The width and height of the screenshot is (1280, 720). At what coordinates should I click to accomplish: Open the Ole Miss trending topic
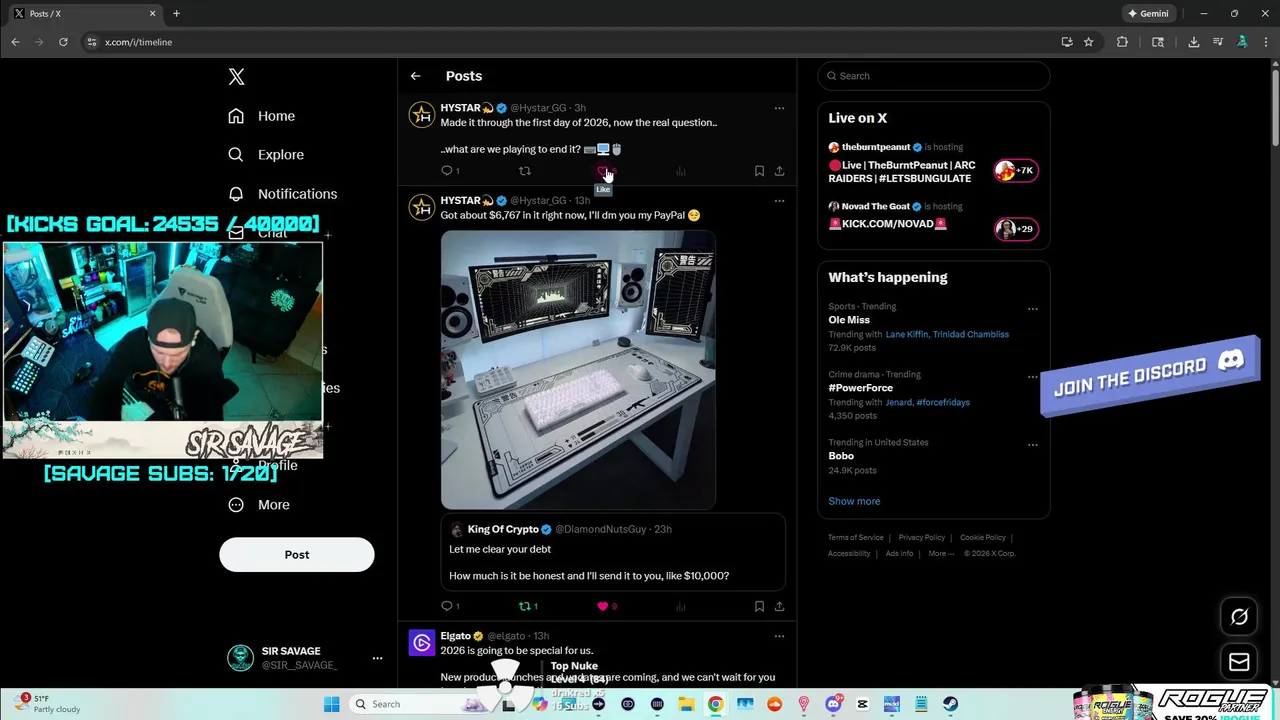click(848, 320)
